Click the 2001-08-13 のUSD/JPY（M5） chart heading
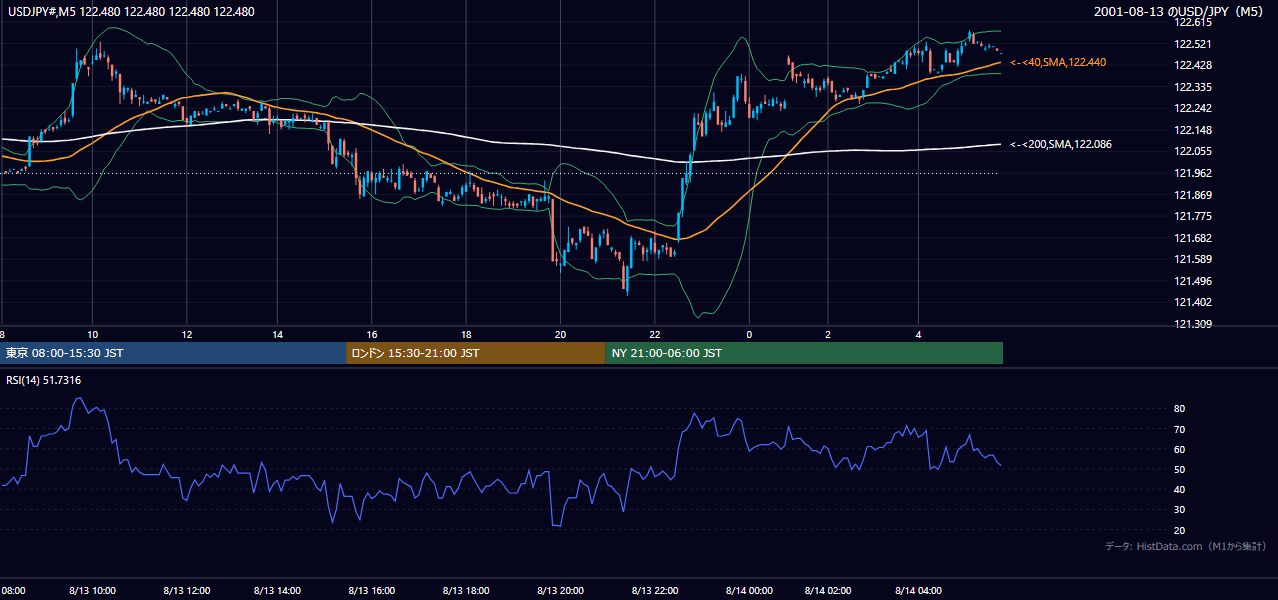 click(x=1180, y=12)
